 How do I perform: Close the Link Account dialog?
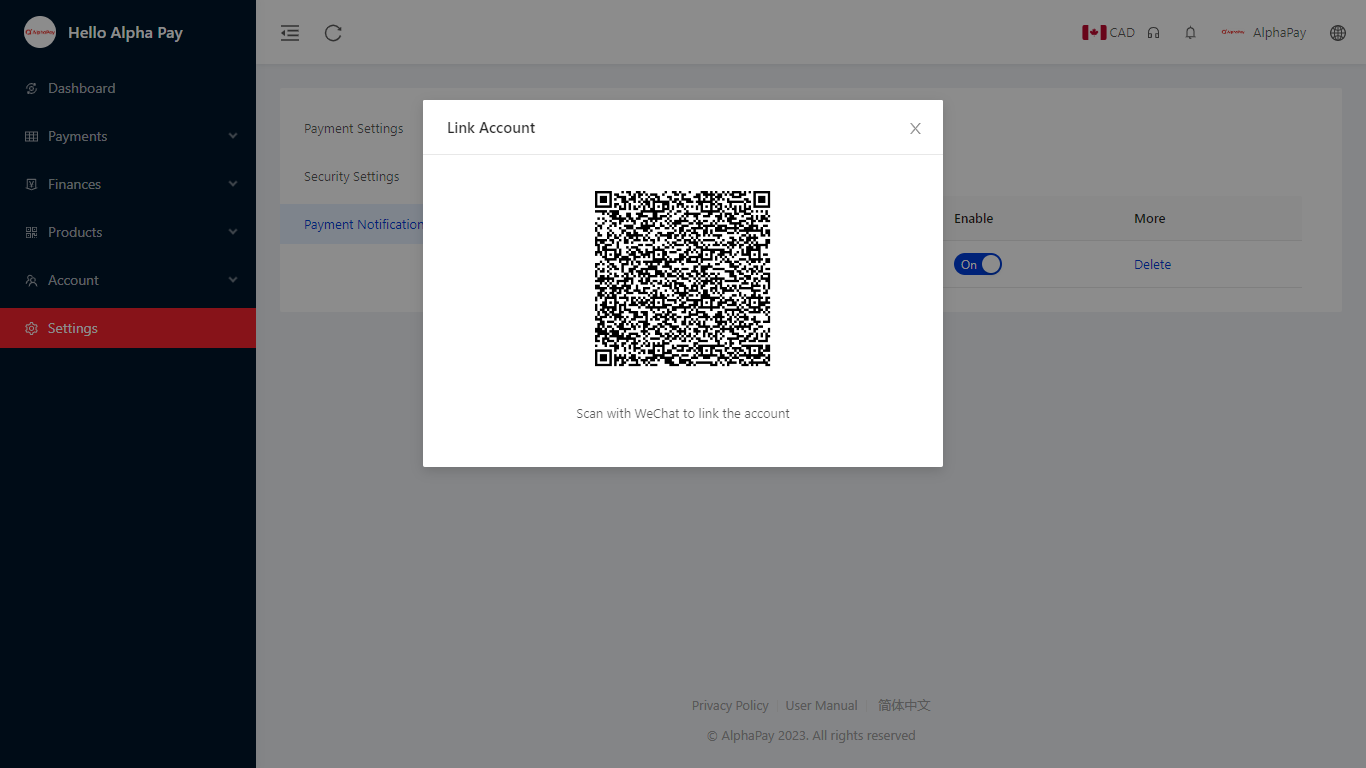(x=915, y=129)
